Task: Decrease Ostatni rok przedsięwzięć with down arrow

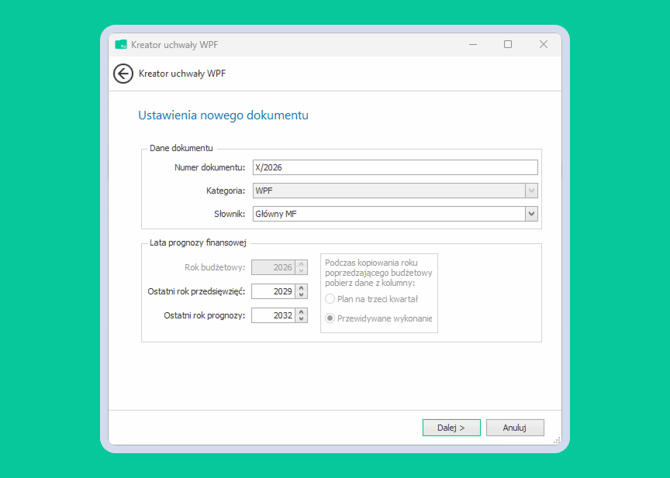Action: pyautogui.click(x=302, y=295)
